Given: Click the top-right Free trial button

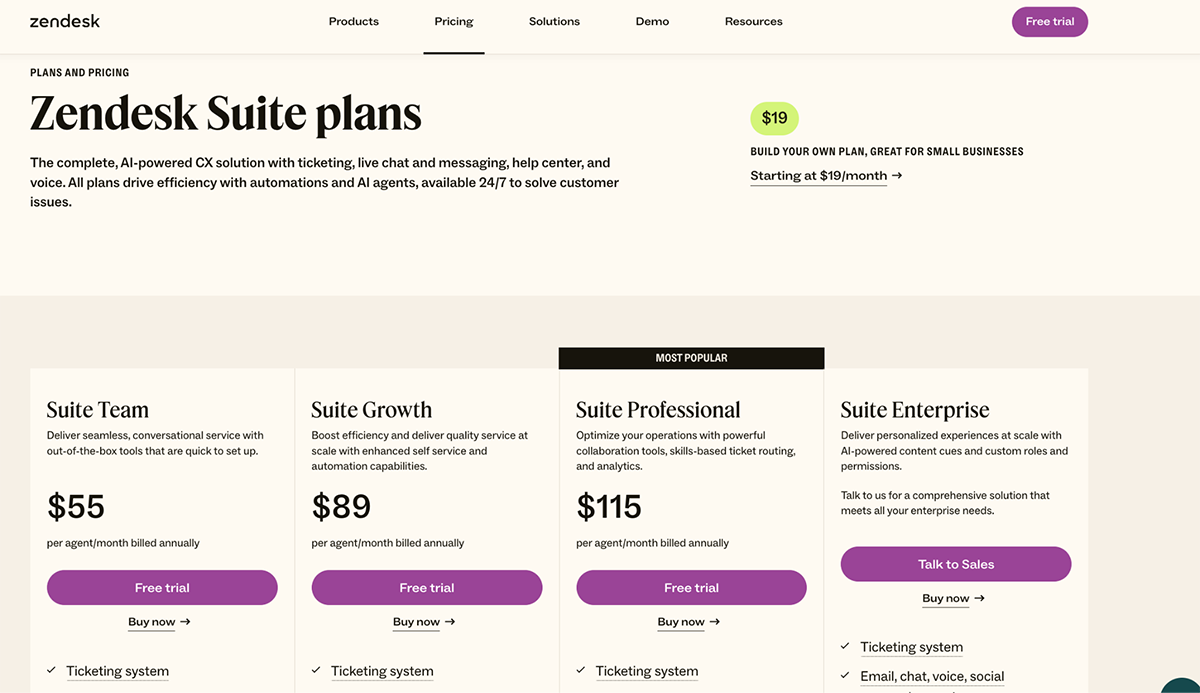Looking at the screenshot, I should [x=1049, y=21].
